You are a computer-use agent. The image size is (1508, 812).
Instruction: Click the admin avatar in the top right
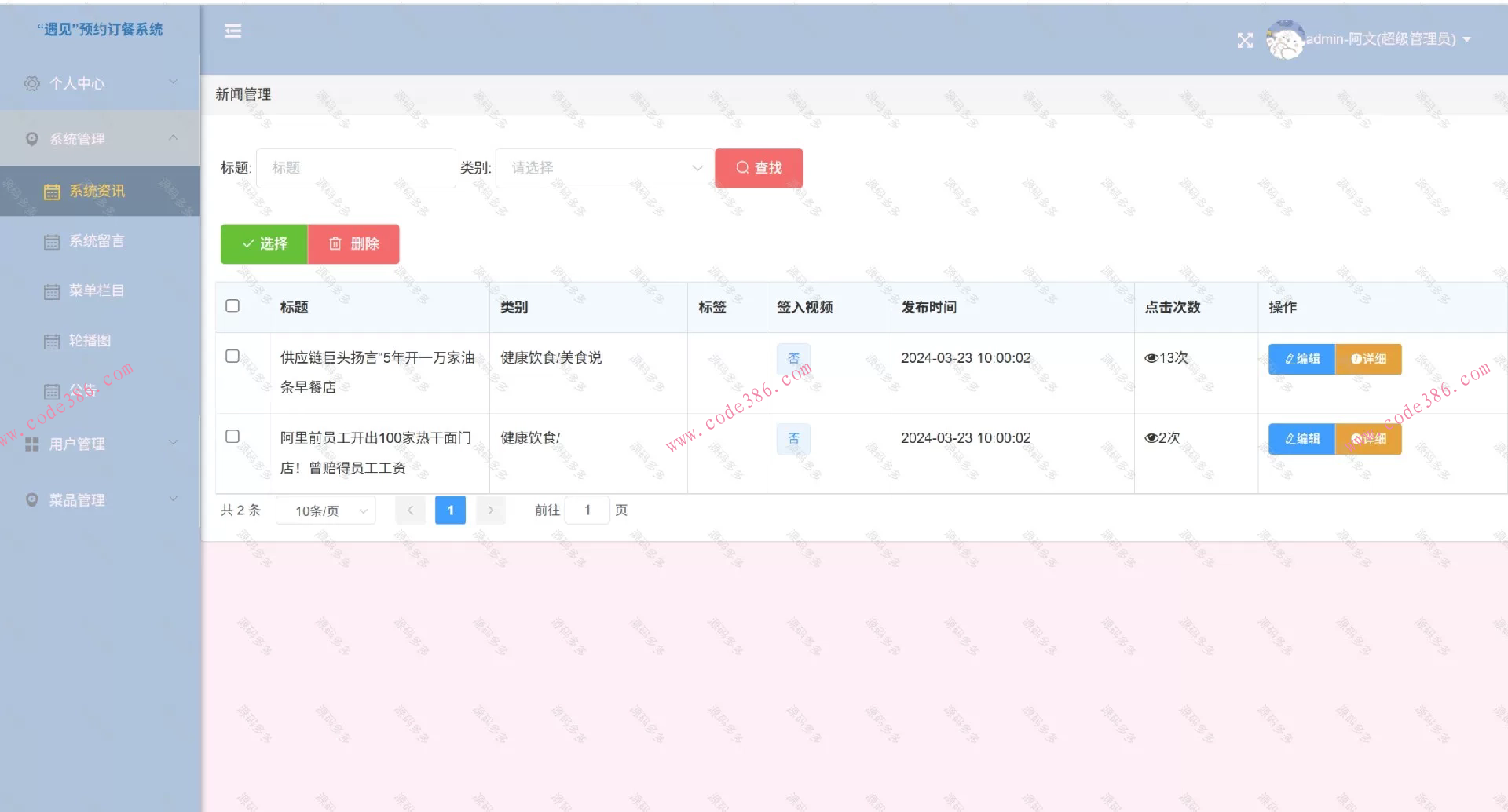(1283, 39)
